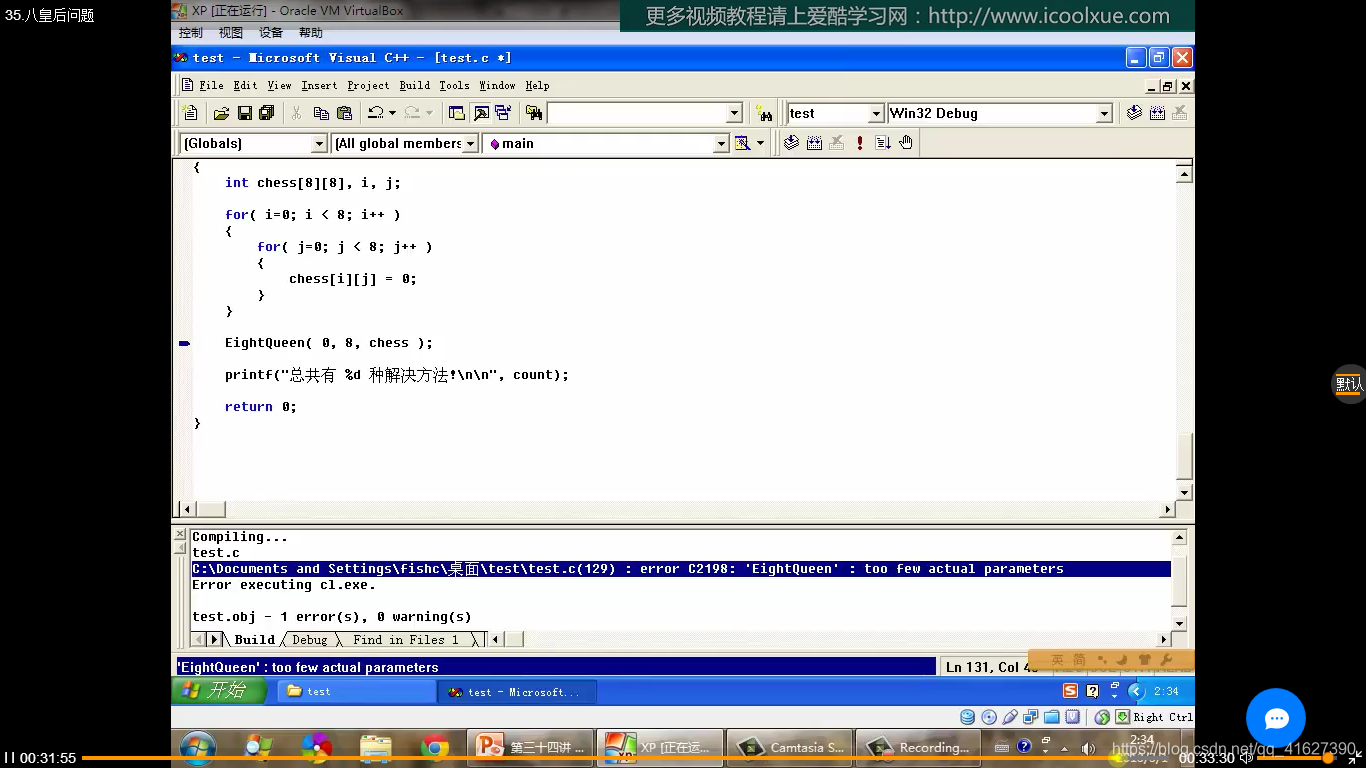Click 'test - Microsoft...' XP taskbar button
This screenshot has width=1366, height=768.
[x=517, y=691]
